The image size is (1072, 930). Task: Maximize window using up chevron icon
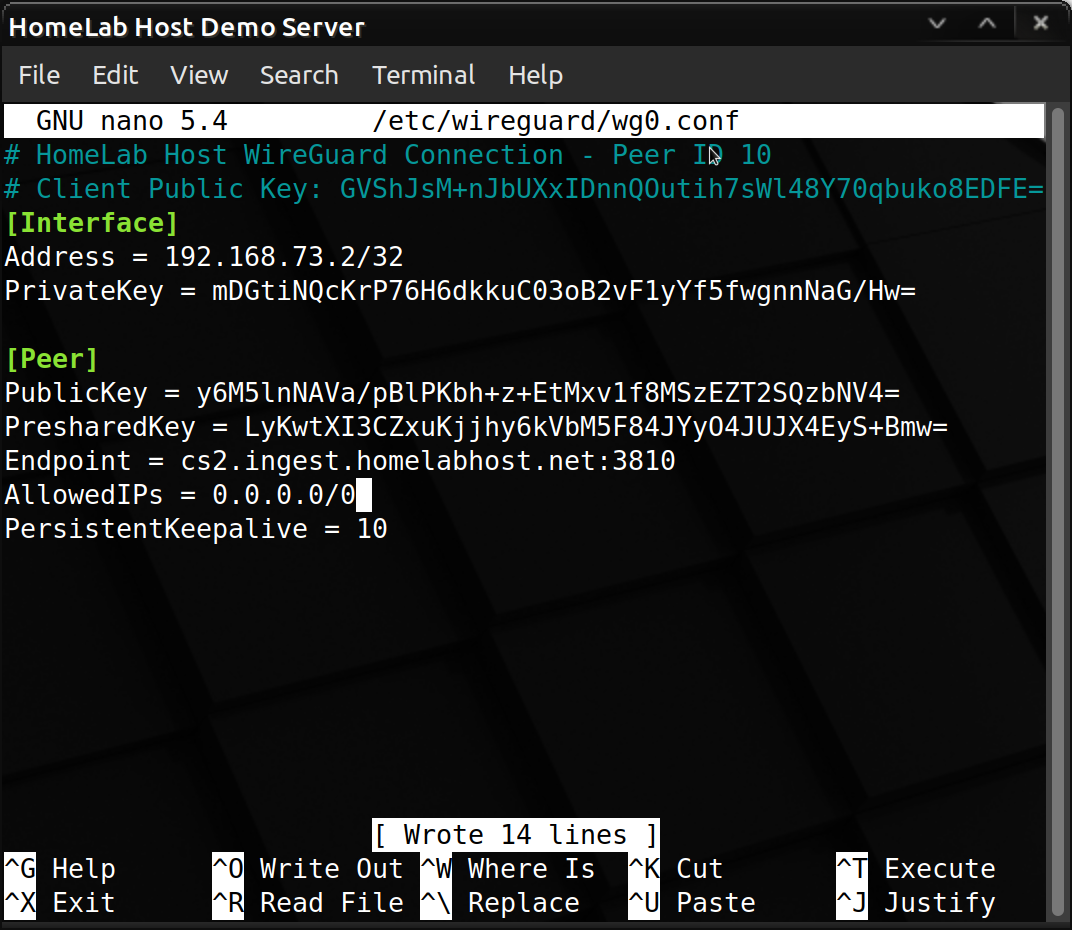(x=987, y=23)
